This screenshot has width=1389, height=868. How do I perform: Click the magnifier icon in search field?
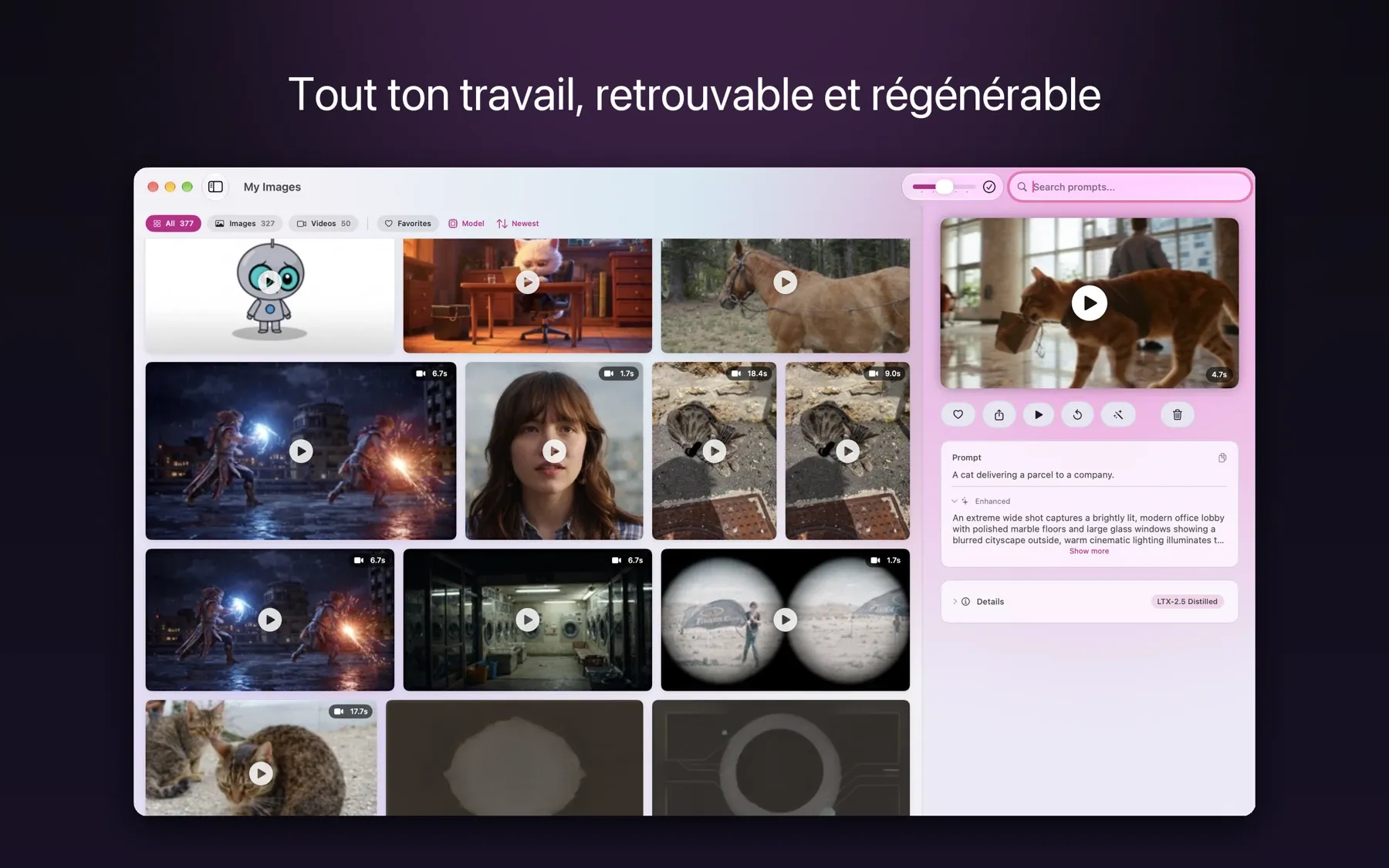(x=1022, y=187)
